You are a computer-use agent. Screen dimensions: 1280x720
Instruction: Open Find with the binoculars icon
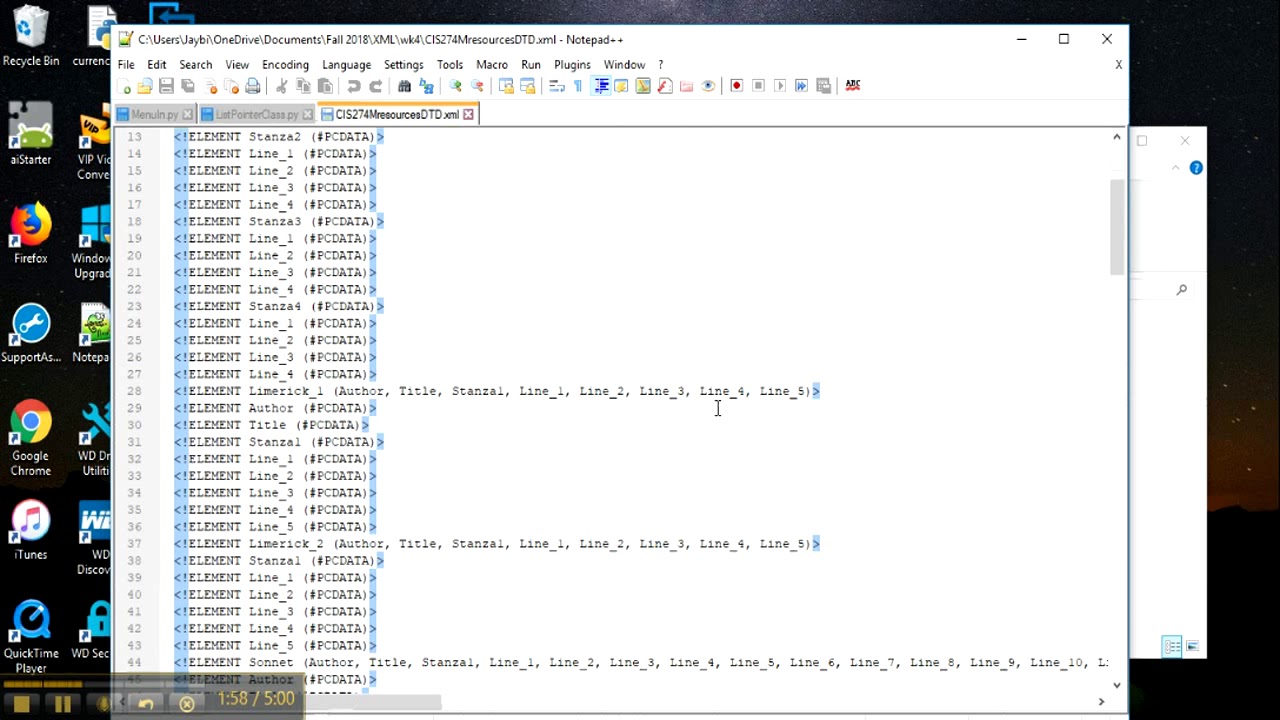tap(404, 86)
